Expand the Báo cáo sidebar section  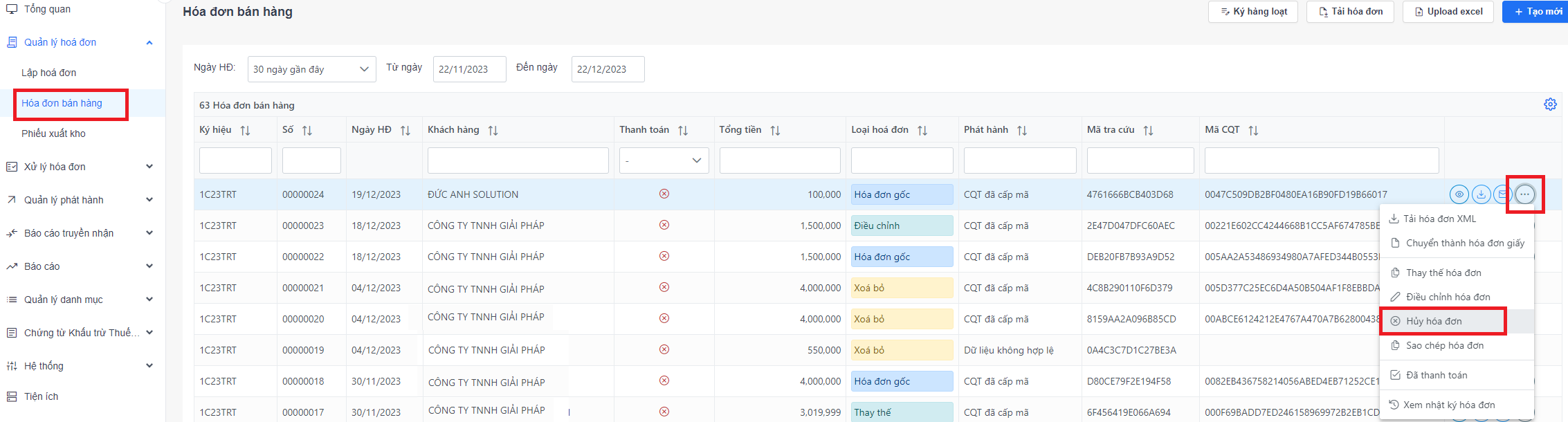coord(149,266)
